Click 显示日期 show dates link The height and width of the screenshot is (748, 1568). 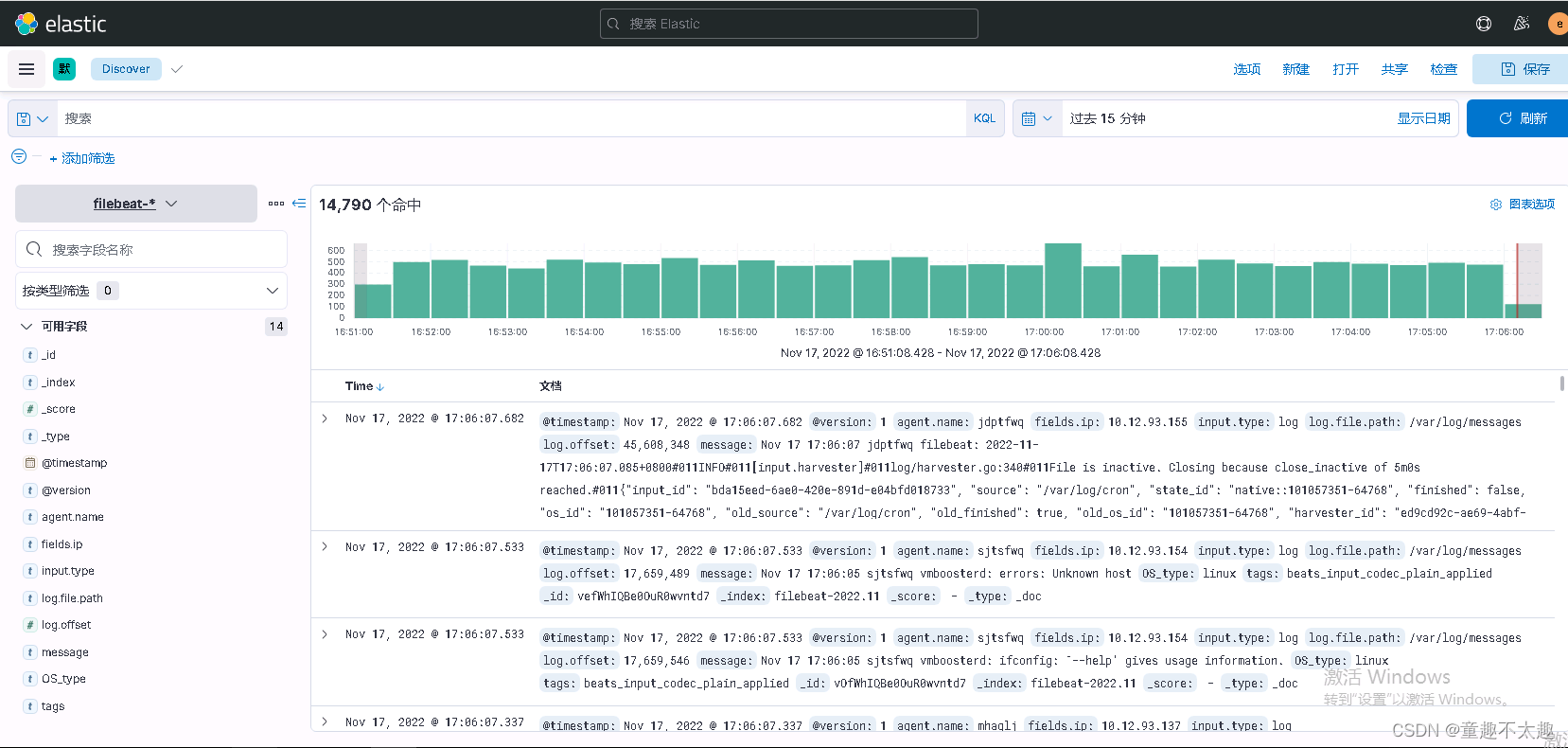pyautogui.click(x=1424, y=118)
